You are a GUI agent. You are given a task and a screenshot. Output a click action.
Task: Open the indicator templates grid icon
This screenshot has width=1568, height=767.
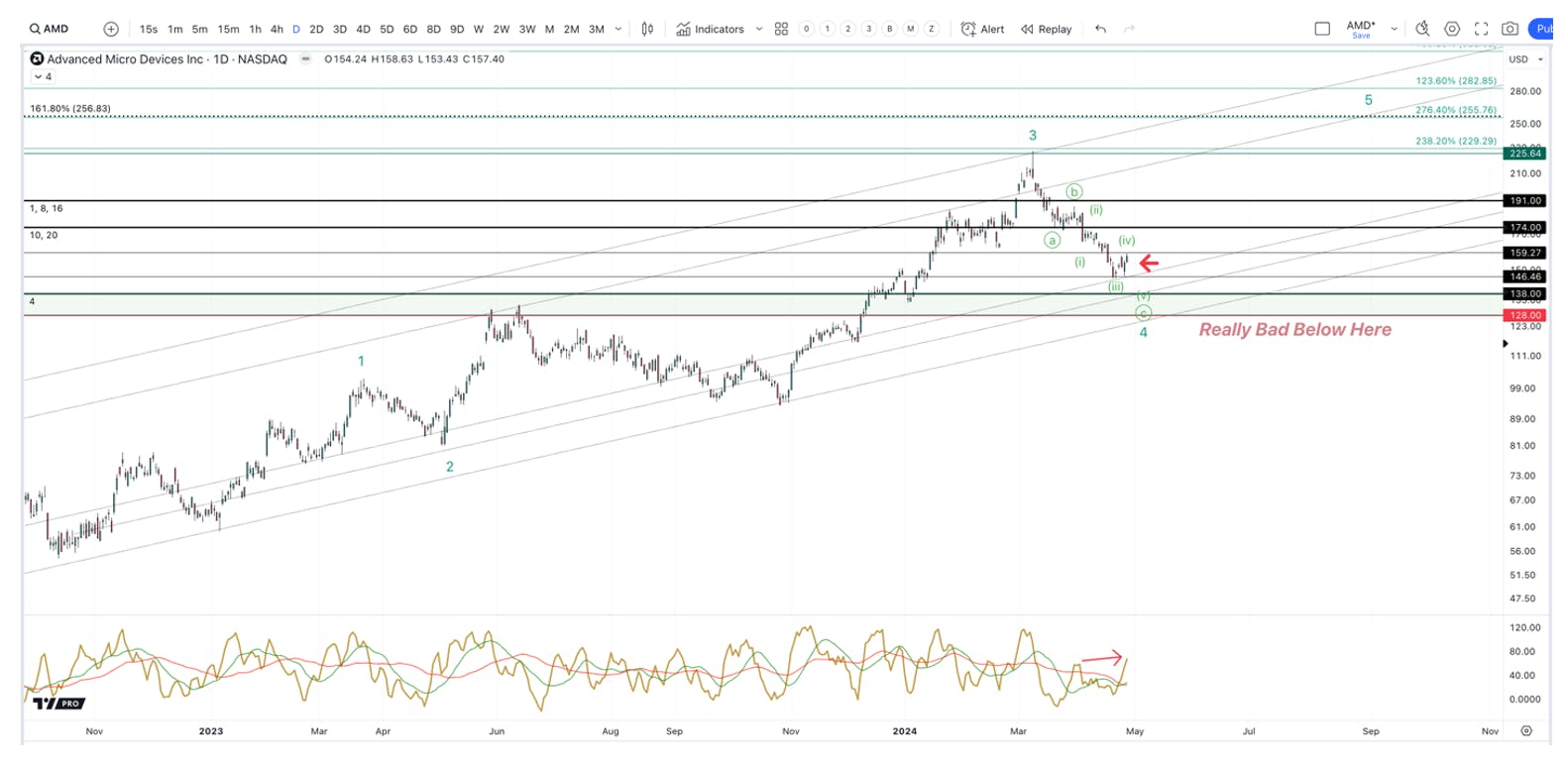click(x=781, y=29)
